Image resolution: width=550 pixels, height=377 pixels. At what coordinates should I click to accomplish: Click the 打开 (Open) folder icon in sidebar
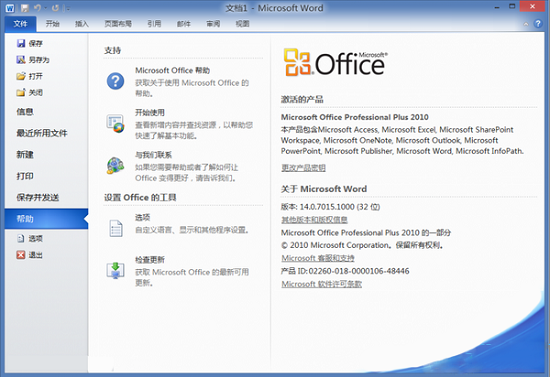point(21,76)
